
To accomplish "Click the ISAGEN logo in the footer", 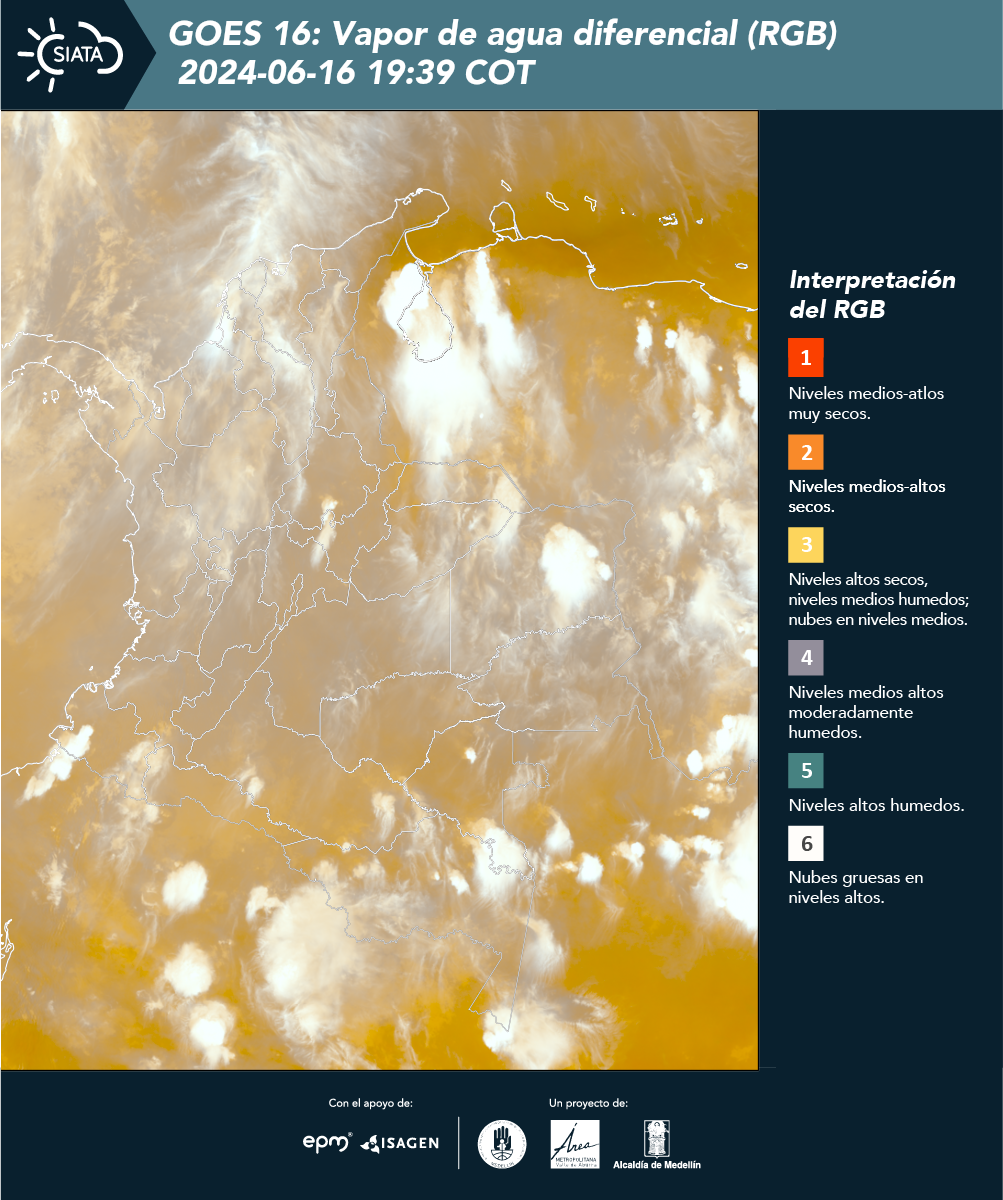I will 400,1143.
